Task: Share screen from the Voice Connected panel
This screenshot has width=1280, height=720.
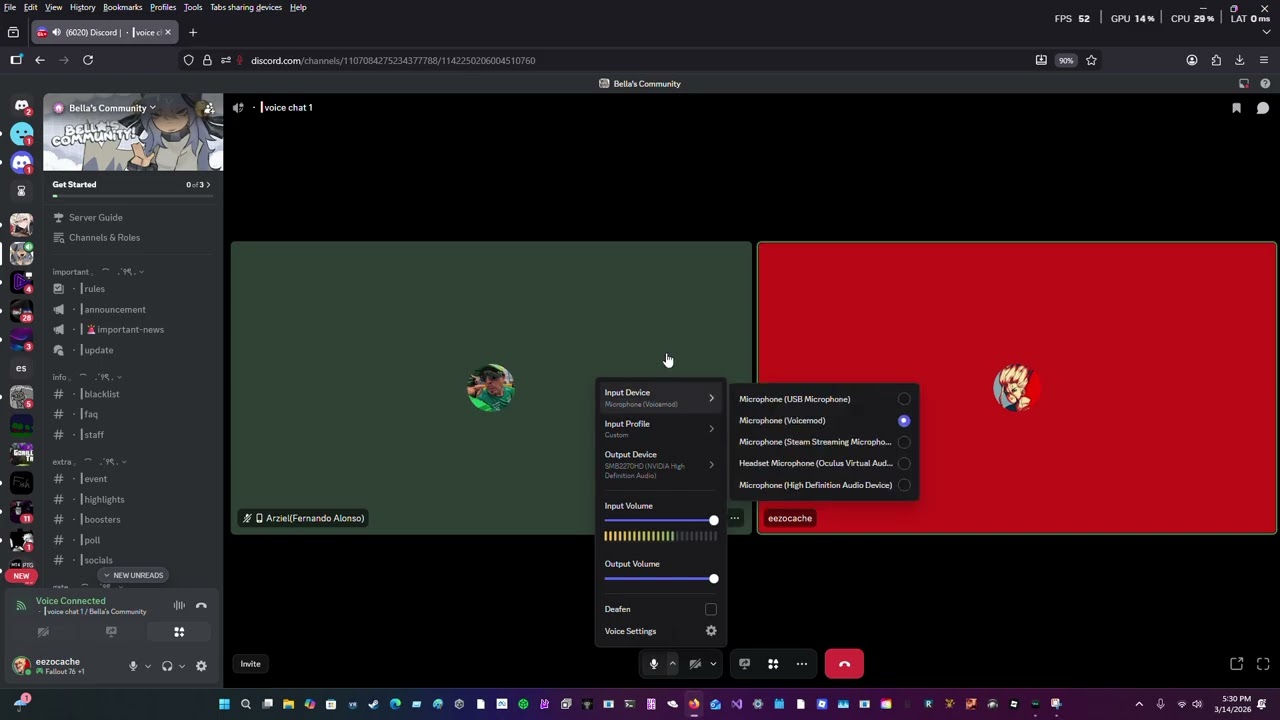Action: [111, 632]
